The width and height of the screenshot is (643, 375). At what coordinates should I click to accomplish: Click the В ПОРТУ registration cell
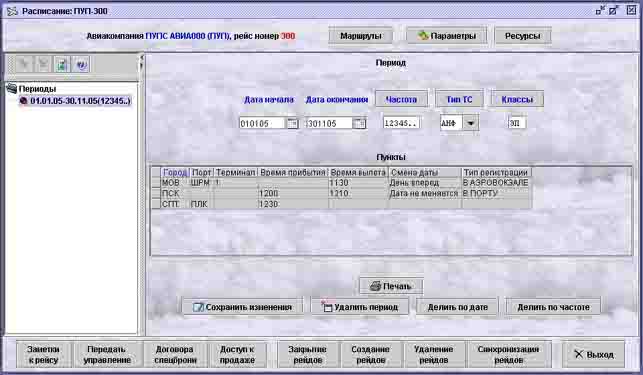pyautogui.click(x=496, y=193)
